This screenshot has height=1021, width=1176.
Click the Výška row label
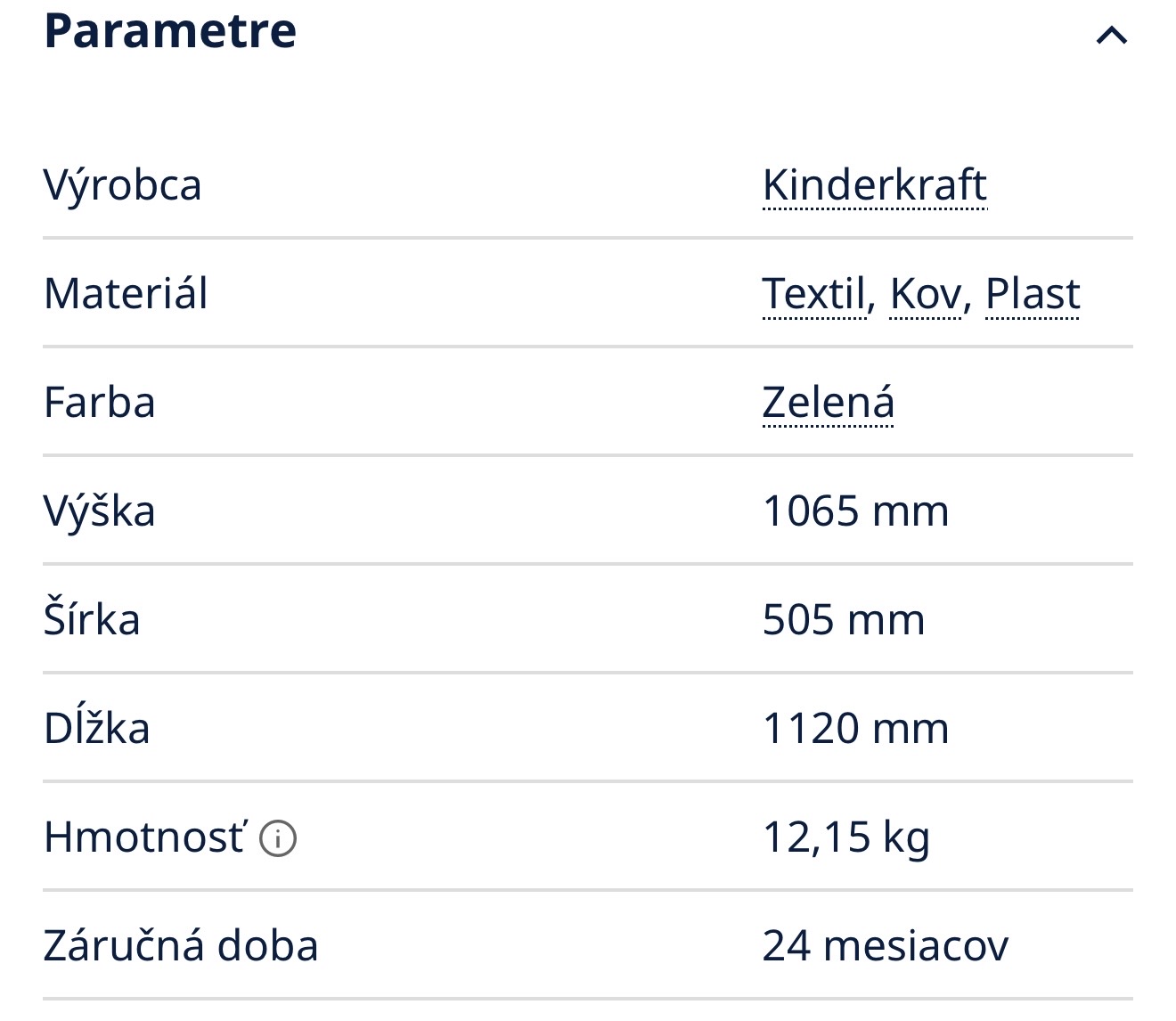[x=100, y=511]
